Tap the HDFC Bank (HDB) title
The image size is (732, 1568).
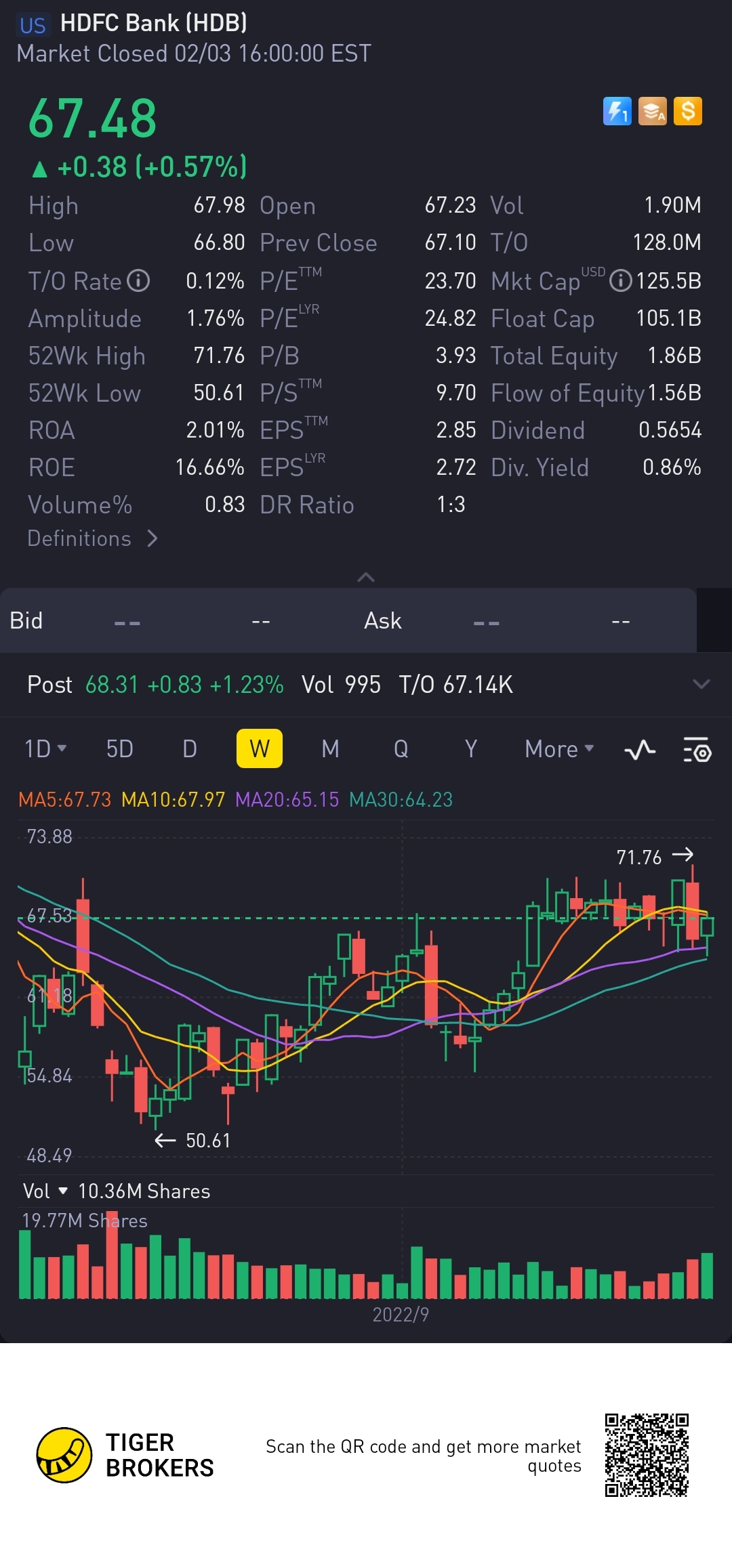154,23
